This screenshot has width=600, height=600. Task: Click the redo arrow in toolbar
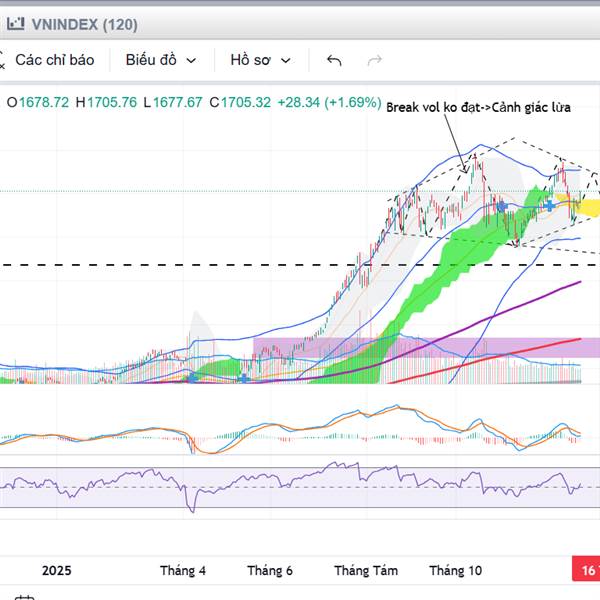(375, 60)
